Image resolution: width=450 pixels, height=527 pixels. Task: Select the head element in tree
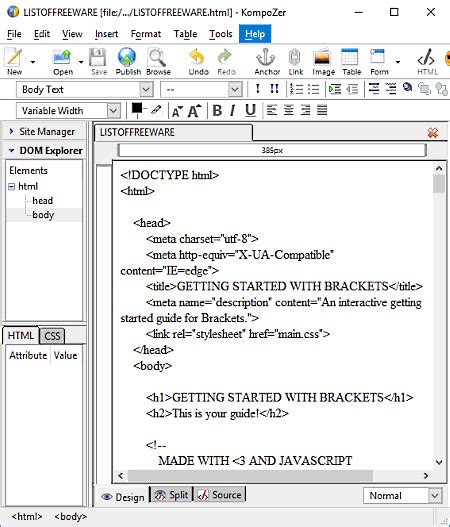point(42,201)
